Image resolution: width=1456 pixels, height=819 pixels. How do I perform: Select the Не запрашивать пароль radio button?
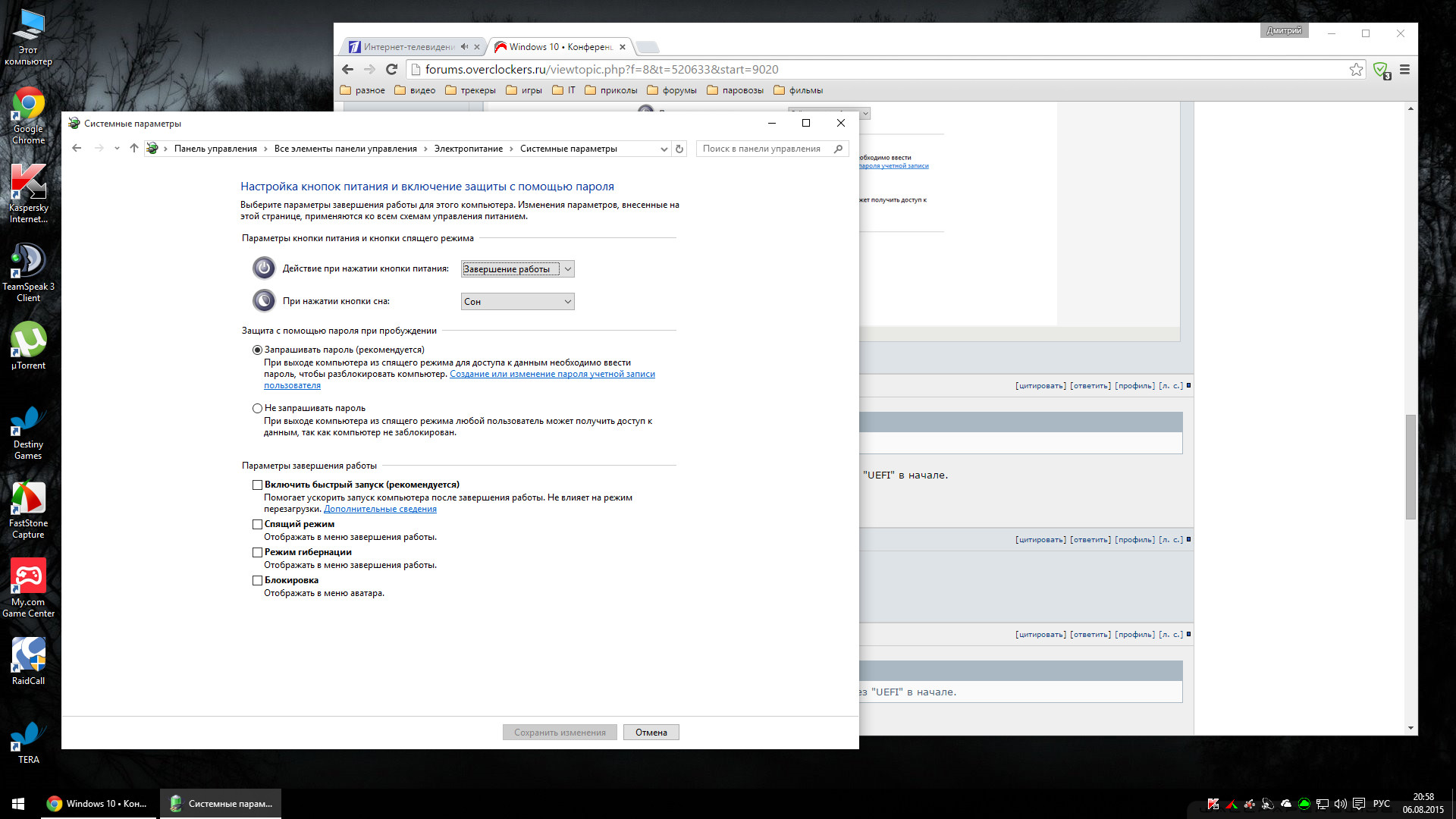pyautogui.click(x=258, y=409)
